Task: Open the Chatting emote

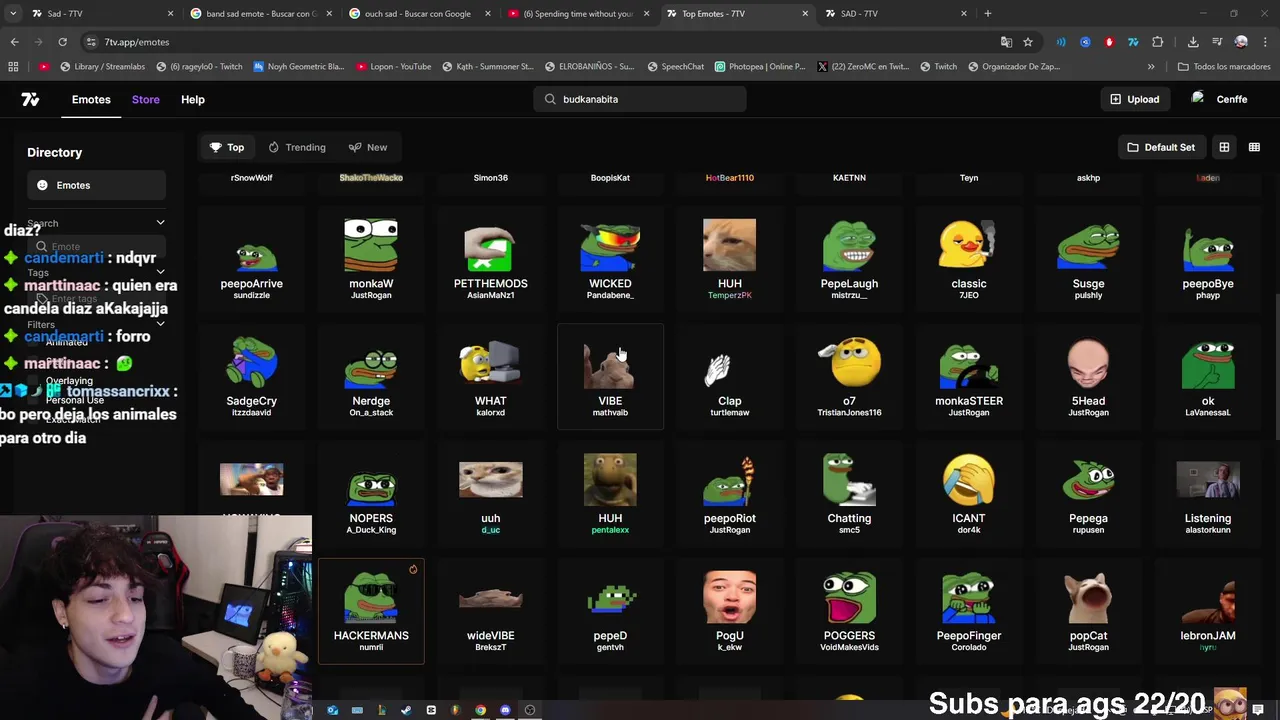Action: [849, 495]
